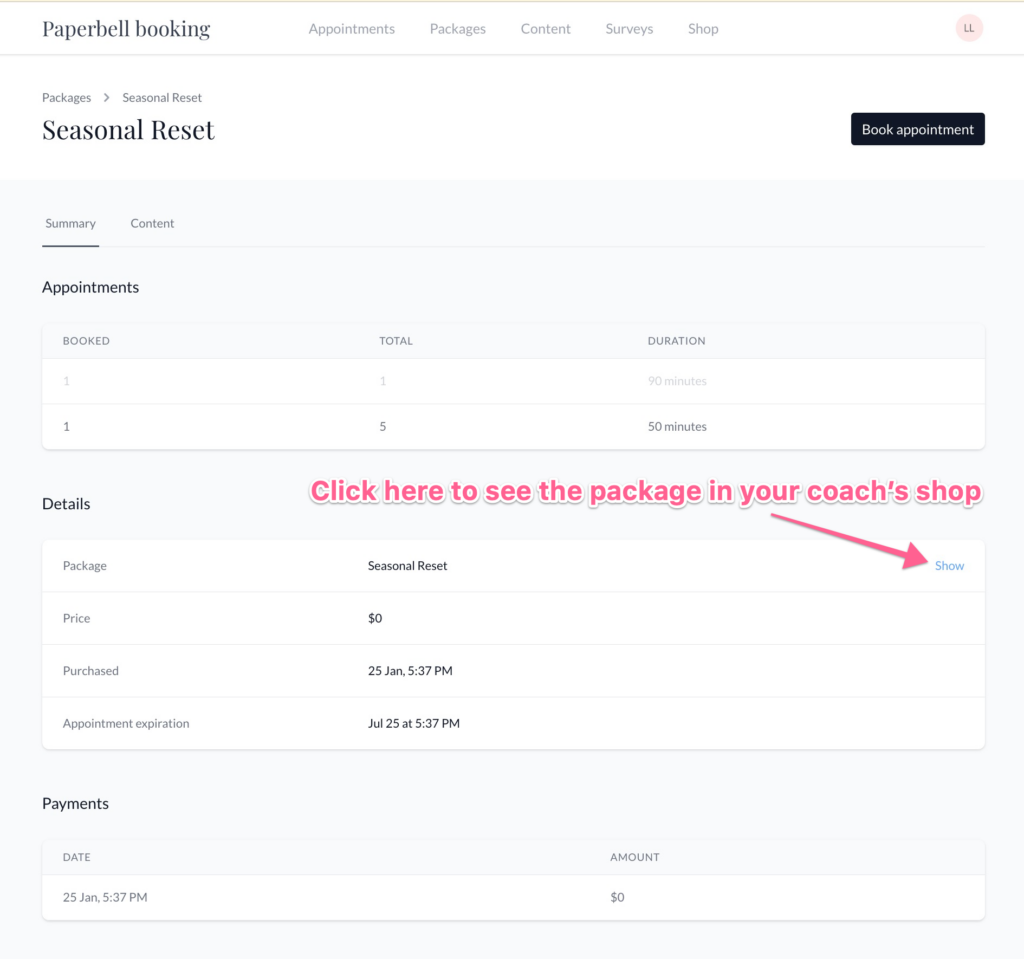Screen dimensions: 1024x959
Task: Open Content in the top navigation
Action: [545, 29]
